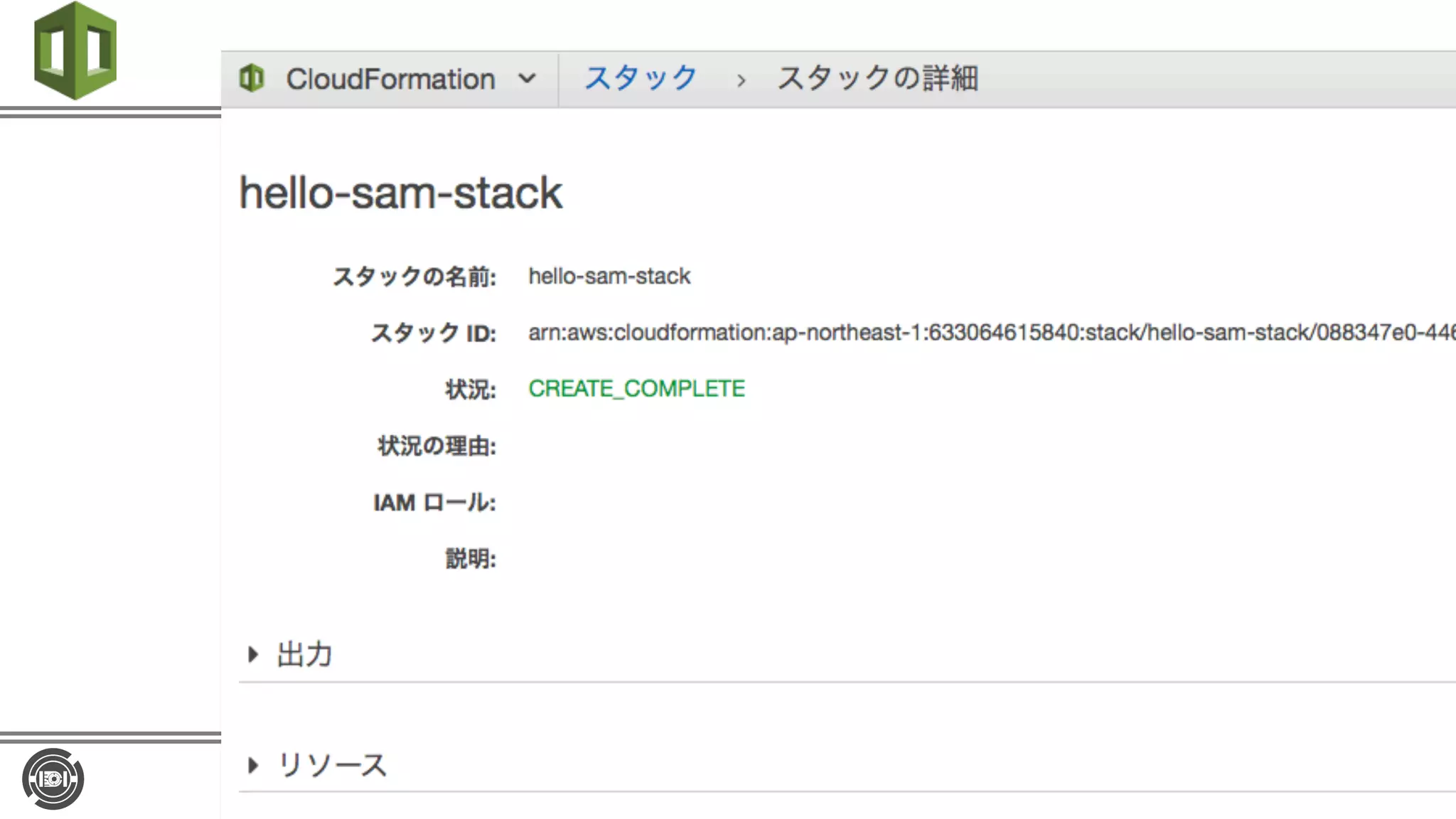
Task: Click the 状況の理由 field label
Action: (437, 446)
